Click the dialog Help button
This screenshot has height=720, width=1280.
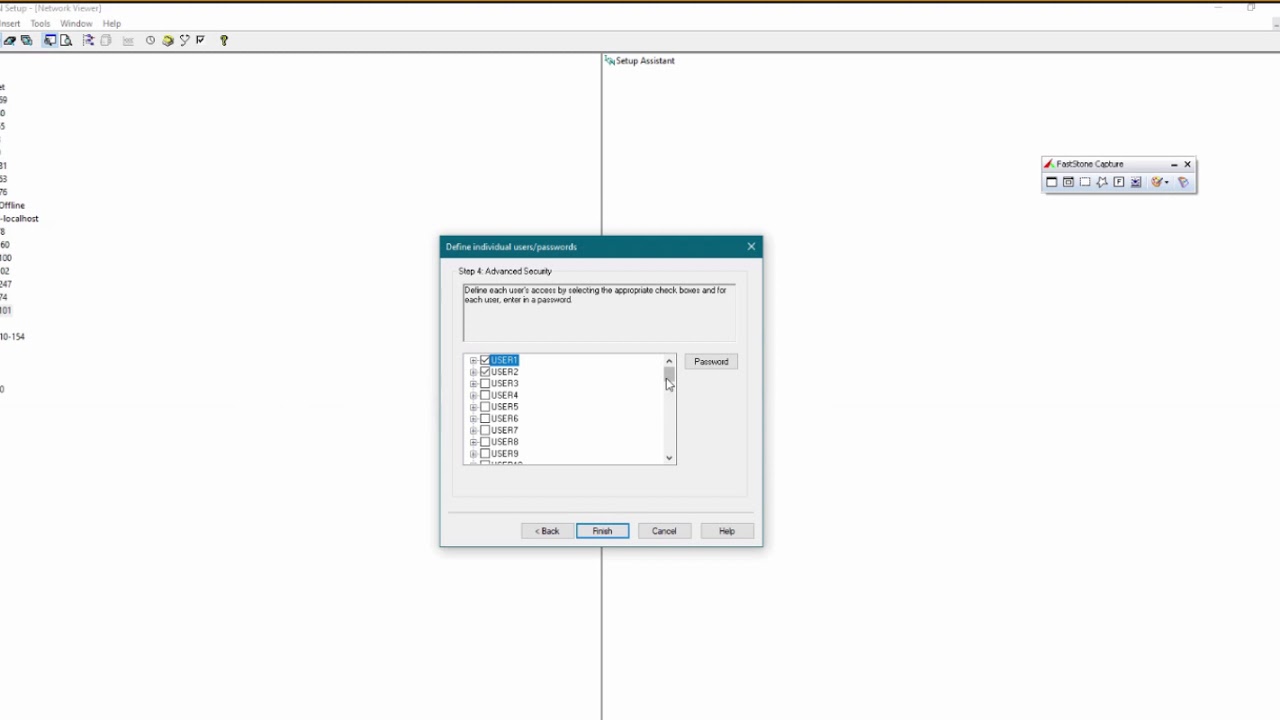click(x=727, y=531)
